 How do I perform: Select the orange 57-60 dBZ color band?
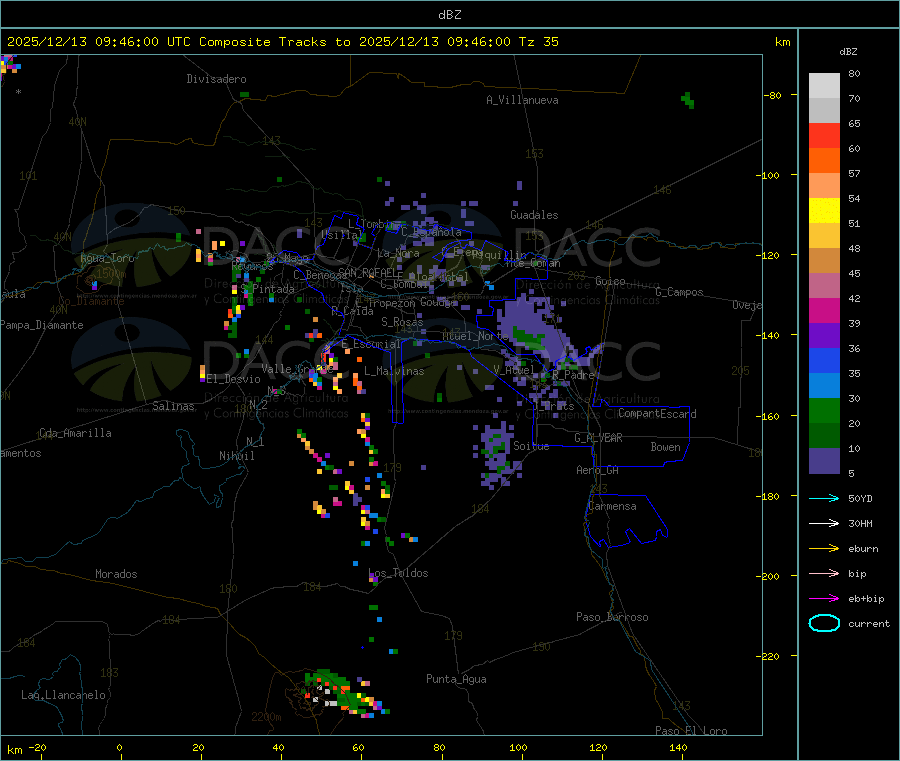[x=824, y=161]
